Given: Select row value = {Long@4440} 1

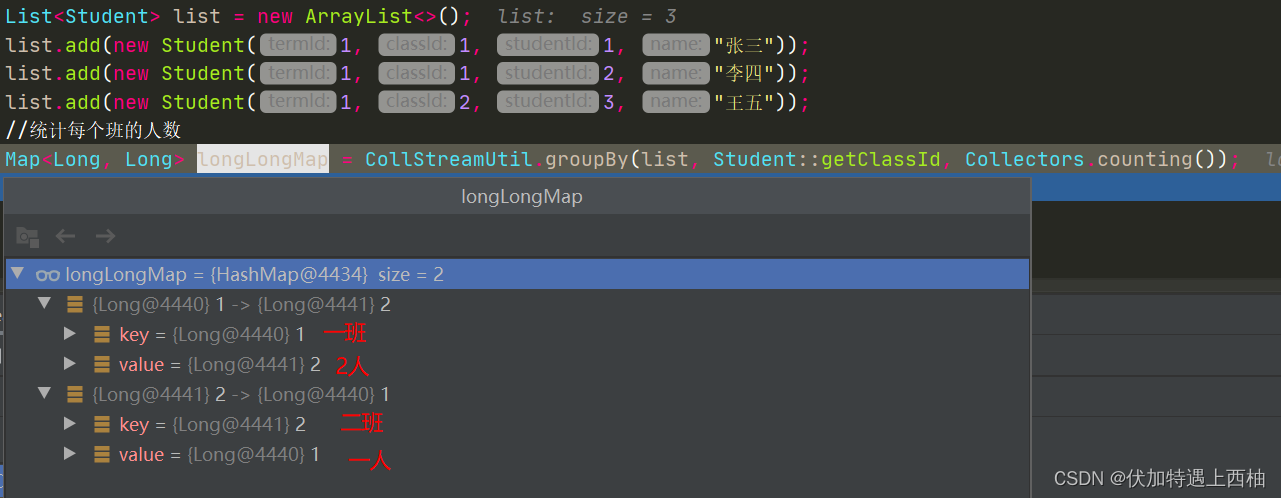Looking at the screenshot, I should [x=517, y=454].
